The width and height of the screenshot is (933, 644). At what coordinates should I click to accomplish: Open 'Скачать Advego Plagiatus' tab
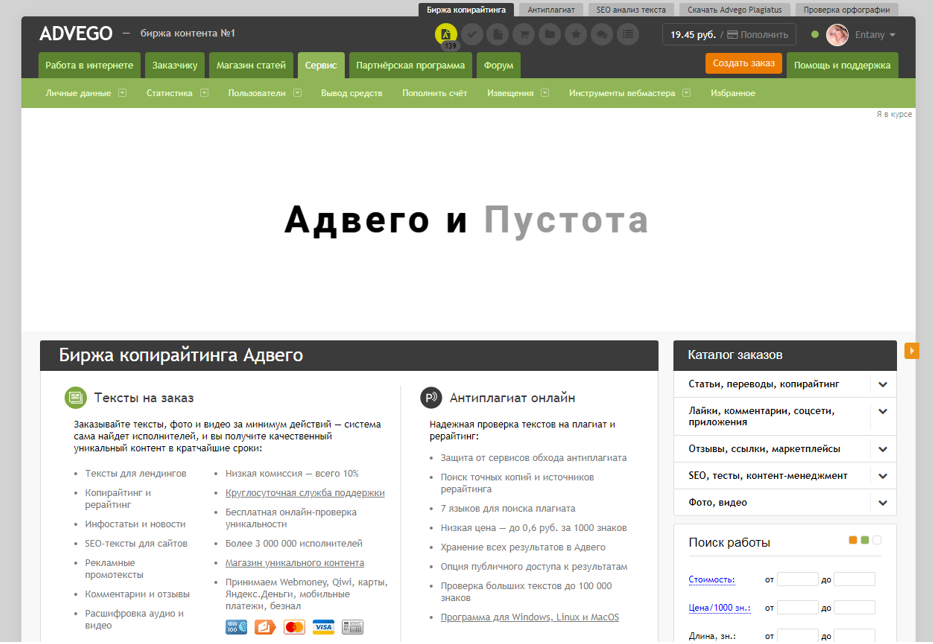coord(734,10)
